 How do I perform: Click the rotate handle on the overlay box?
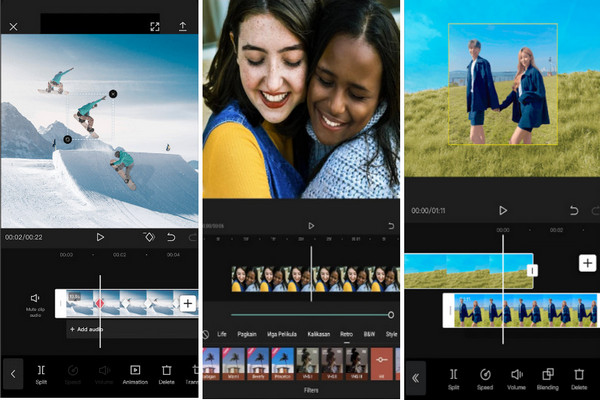click(67, 139)
